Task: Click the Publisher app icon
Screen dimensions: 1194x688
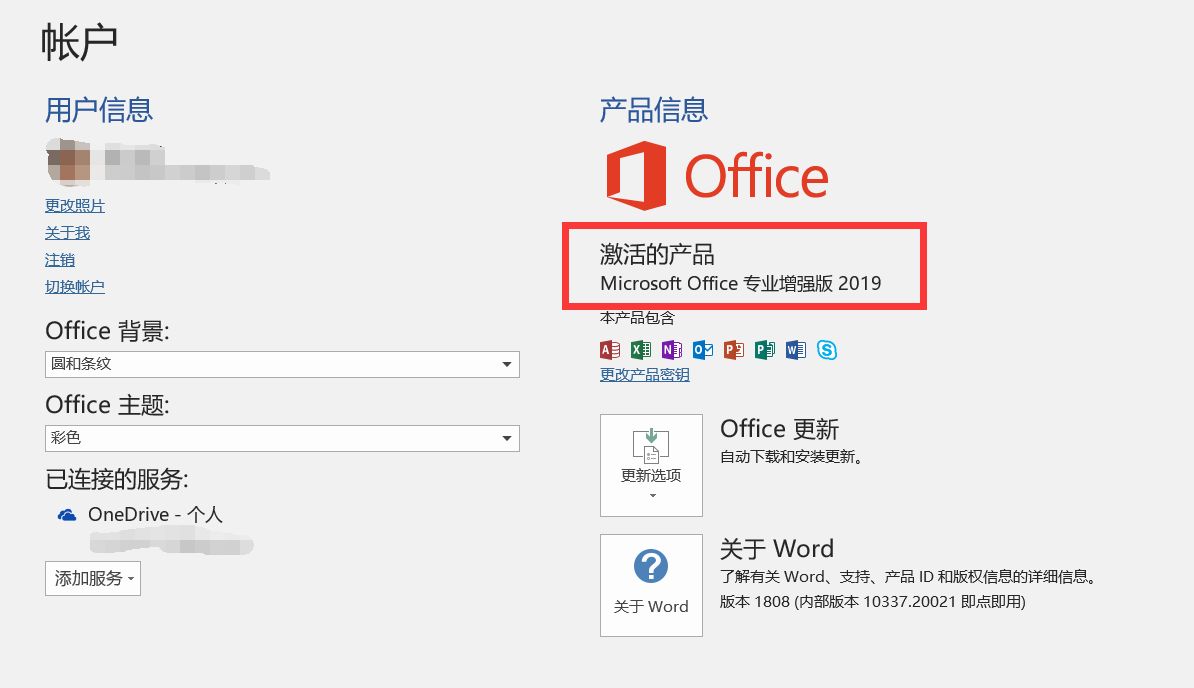Action: [765, 349]
